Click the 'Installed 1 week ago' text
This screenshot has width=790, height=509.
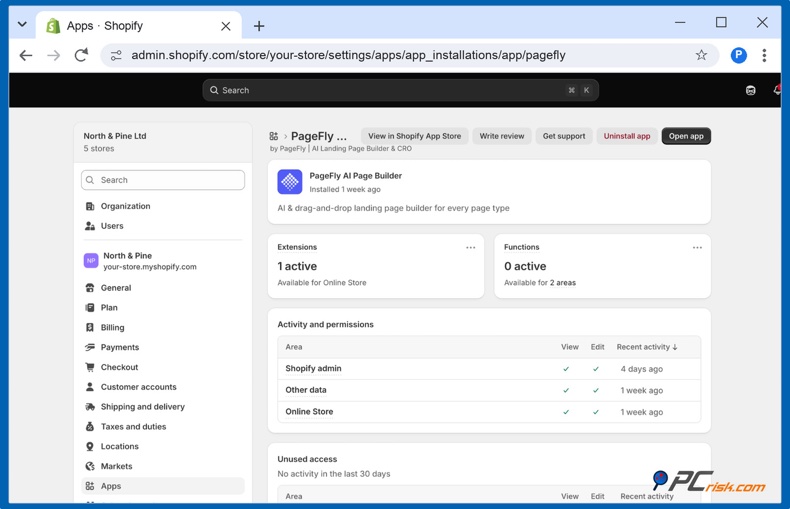(345, 189)
